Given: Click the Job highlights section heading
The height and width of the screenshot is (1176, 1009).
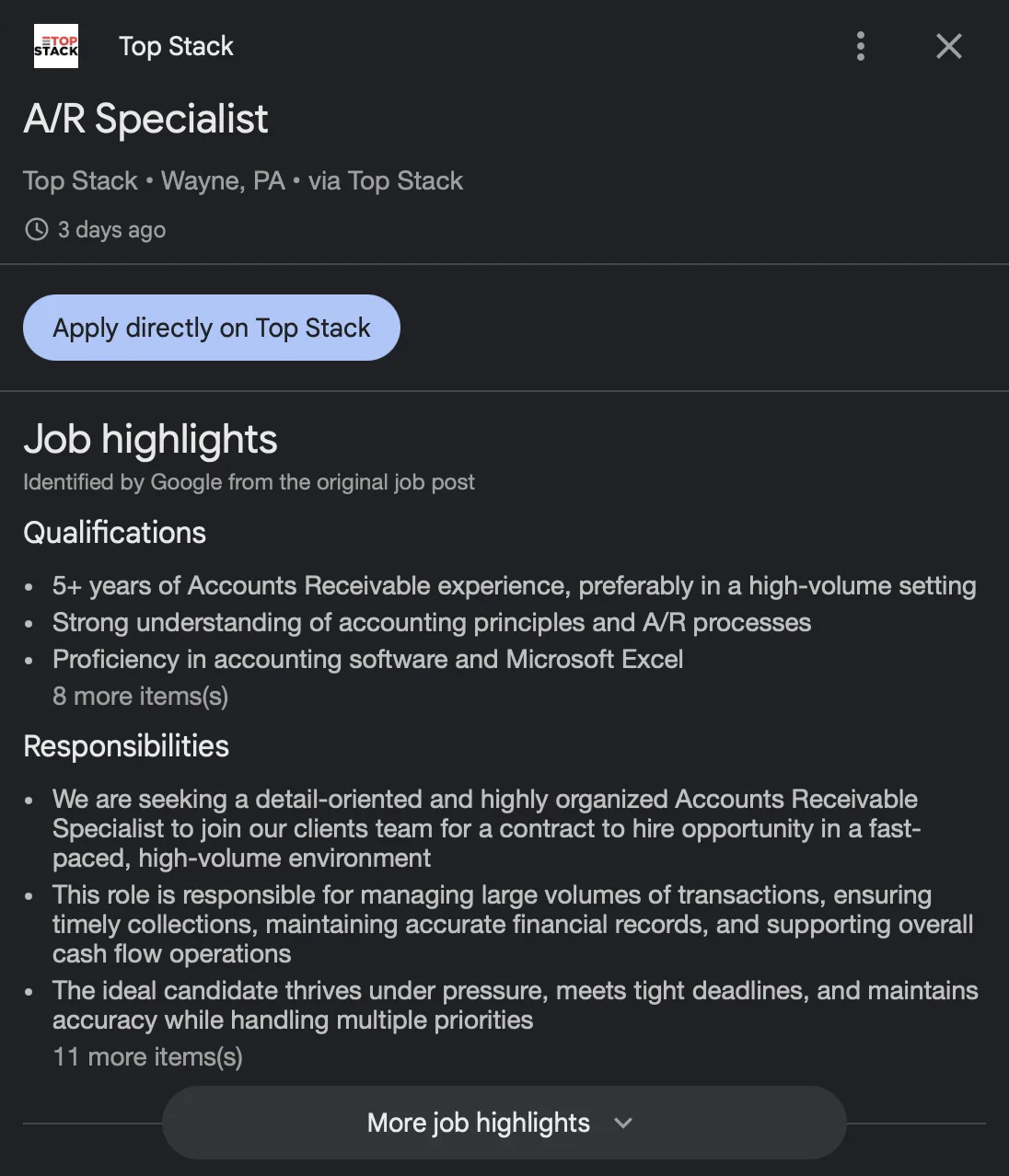Looking at the screenshot, I should (150, 440).
